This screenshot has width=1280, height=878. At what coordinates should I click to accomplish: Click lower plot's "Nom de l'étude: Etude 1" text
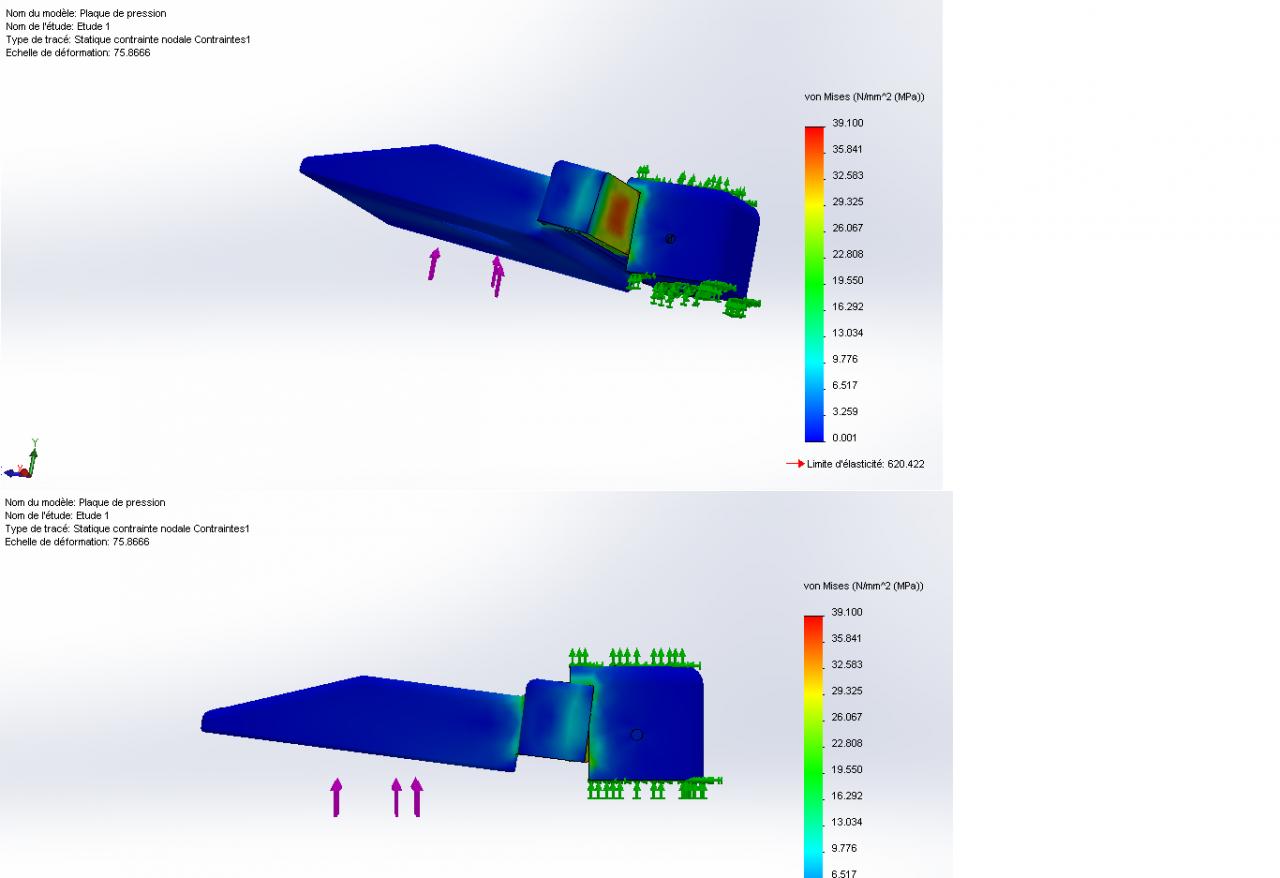click(58, 515)
